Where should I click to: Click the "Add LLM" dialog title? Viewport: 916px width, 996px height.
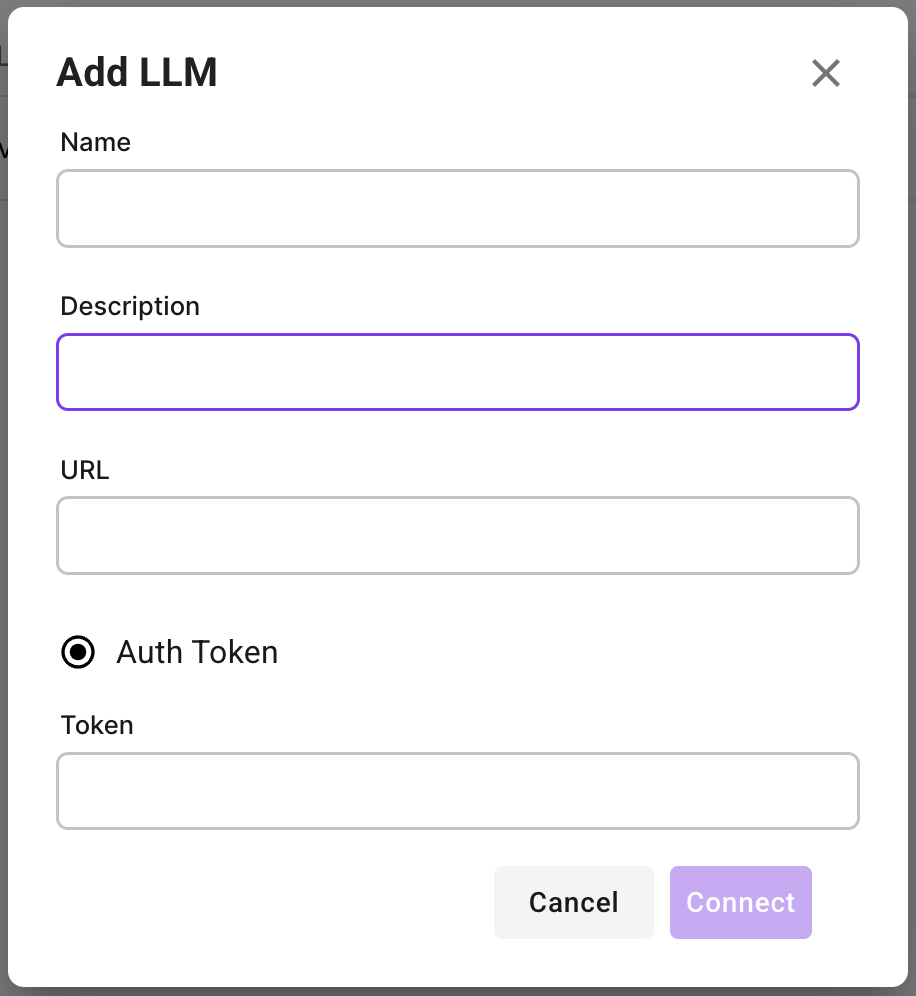coord(137,73)
